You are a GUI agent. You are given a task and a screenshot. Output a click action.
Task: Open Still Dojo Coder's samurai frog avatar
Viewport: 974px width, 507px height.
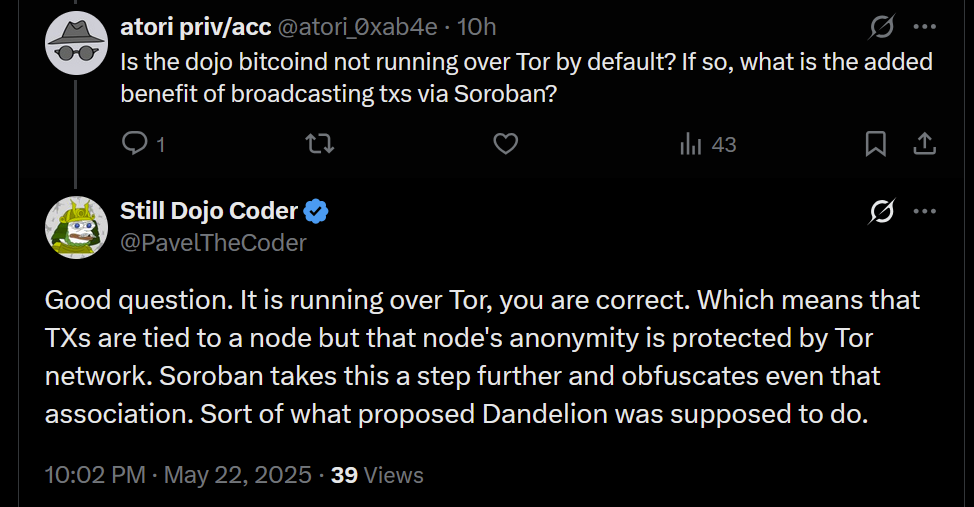(x=77, y=225)
